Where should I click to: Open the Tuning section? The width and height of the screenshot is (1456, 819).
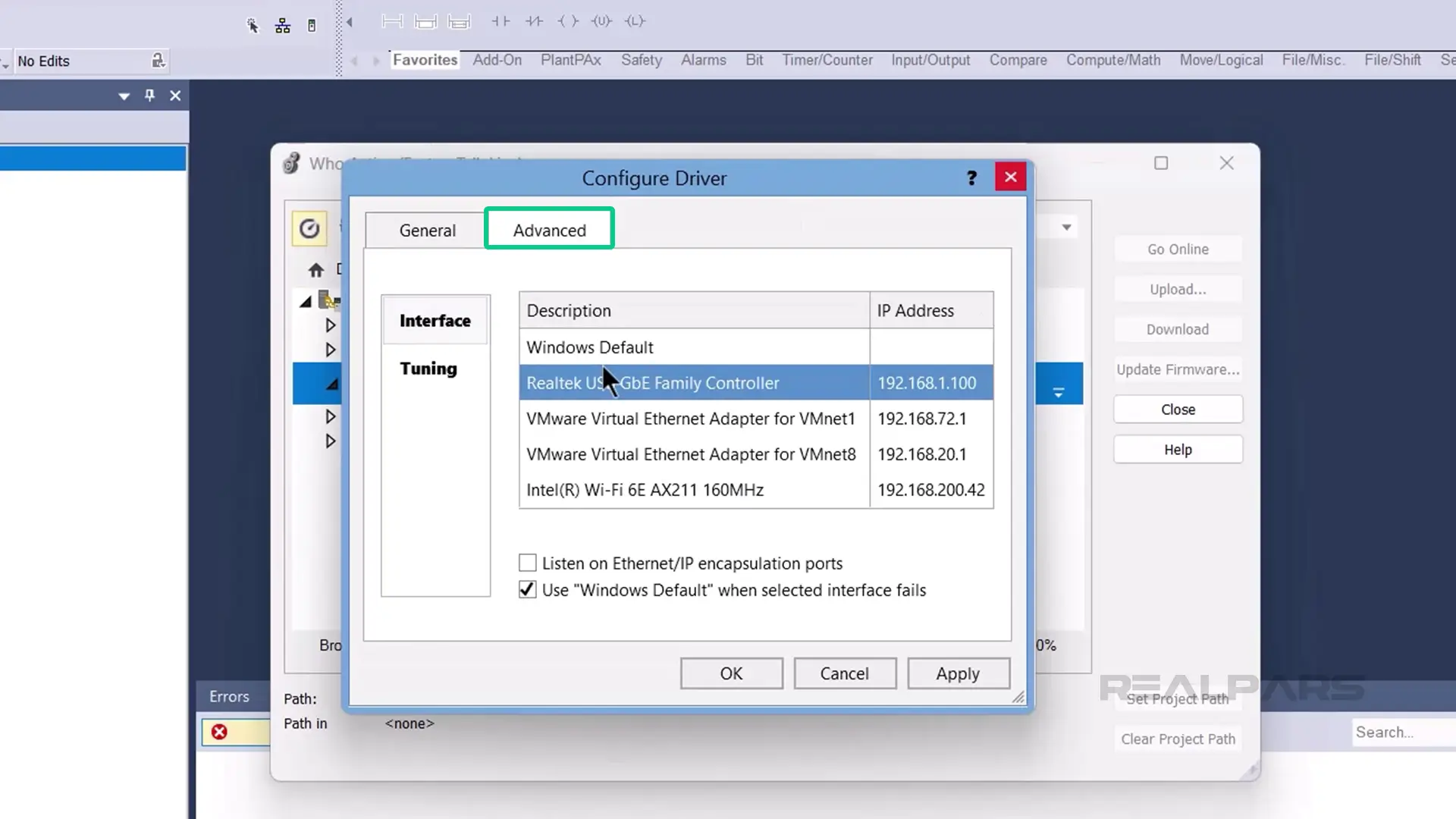click(x=428, y=369)
